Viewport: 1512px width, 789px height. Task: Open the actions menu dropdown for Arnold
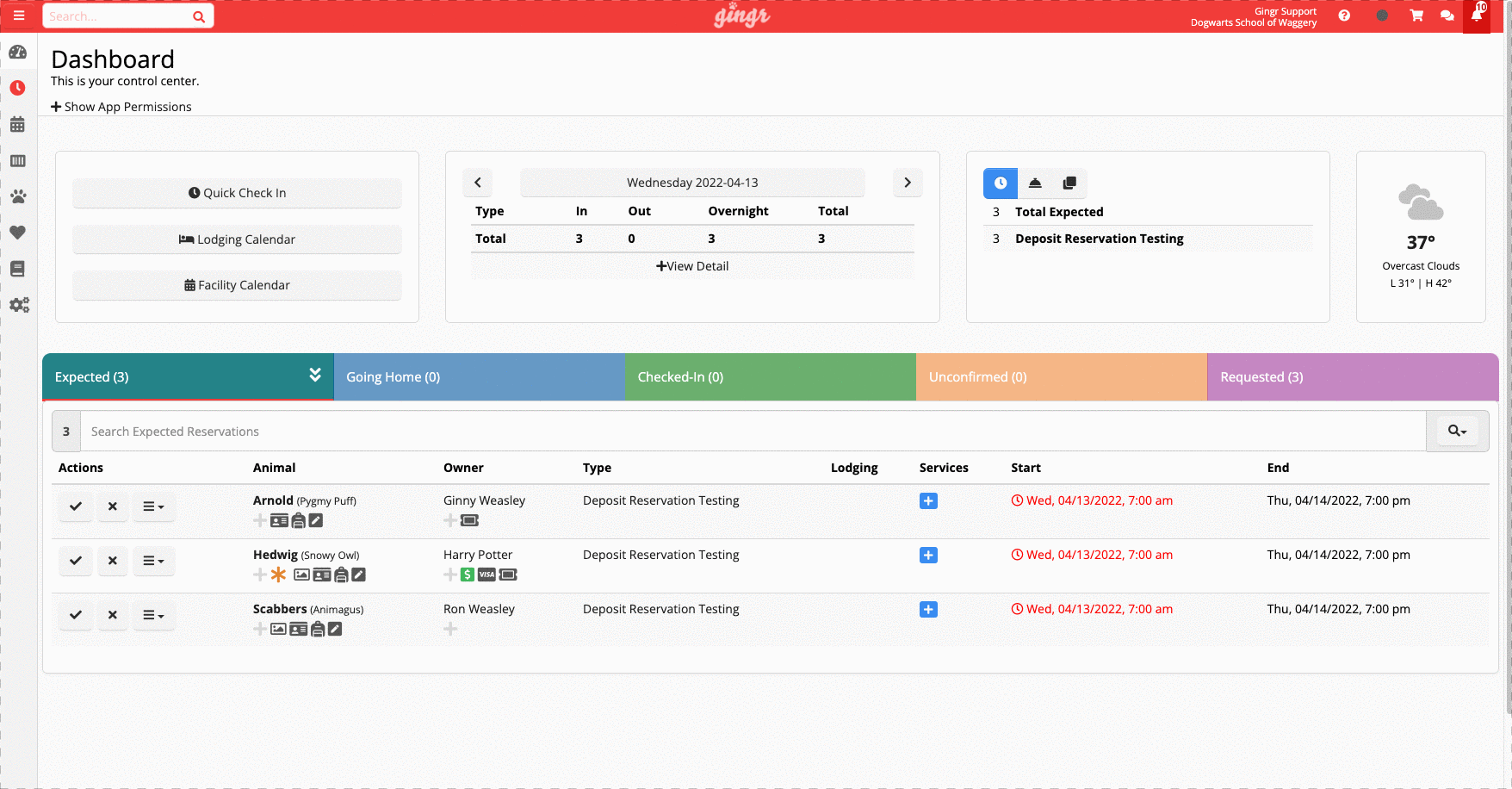pyautogui.click(x=153, y=506)
